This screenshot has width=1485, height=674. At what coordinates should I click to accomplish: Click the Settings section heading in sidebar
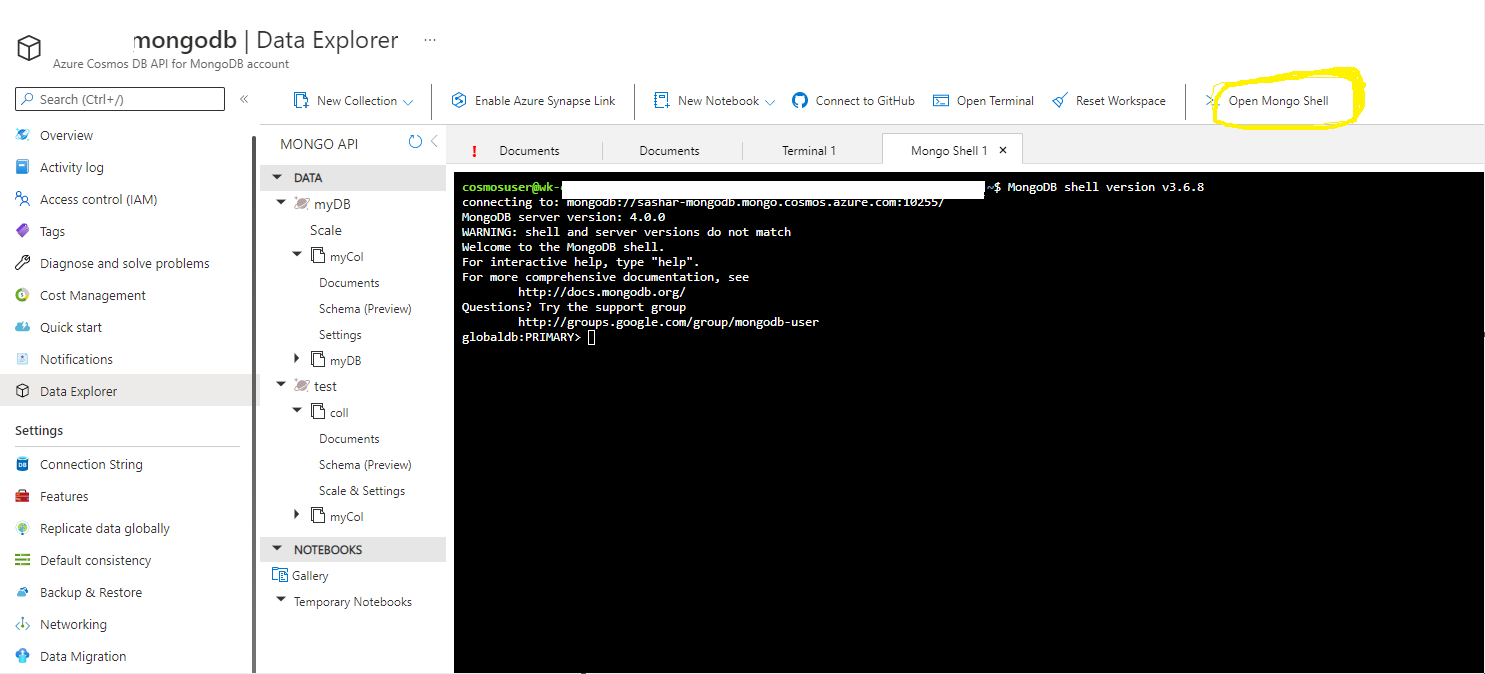click(39, 430)
